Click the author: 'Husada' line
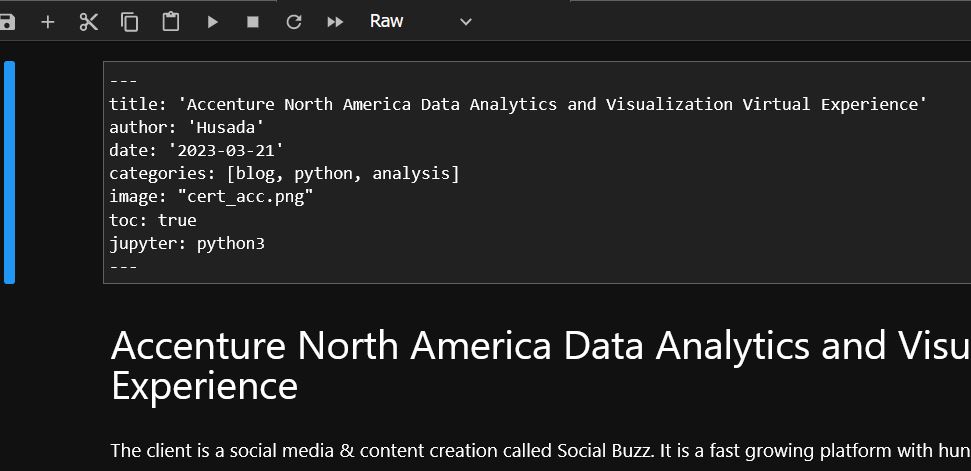Viewport: 971px width, 471px height. [x=187, y=127]
